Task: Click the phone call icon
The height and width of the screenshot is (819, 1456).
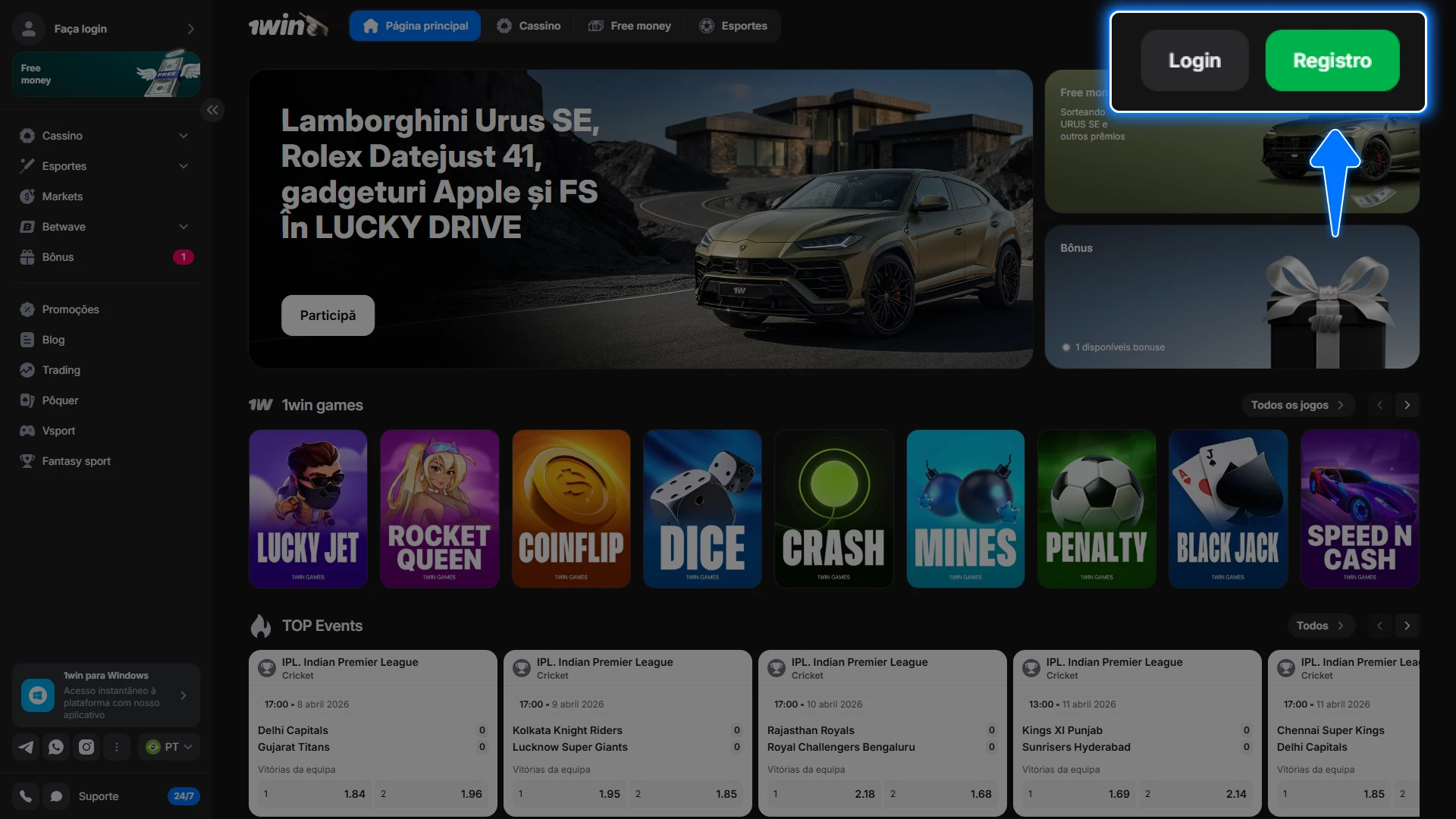Action: 26,796
